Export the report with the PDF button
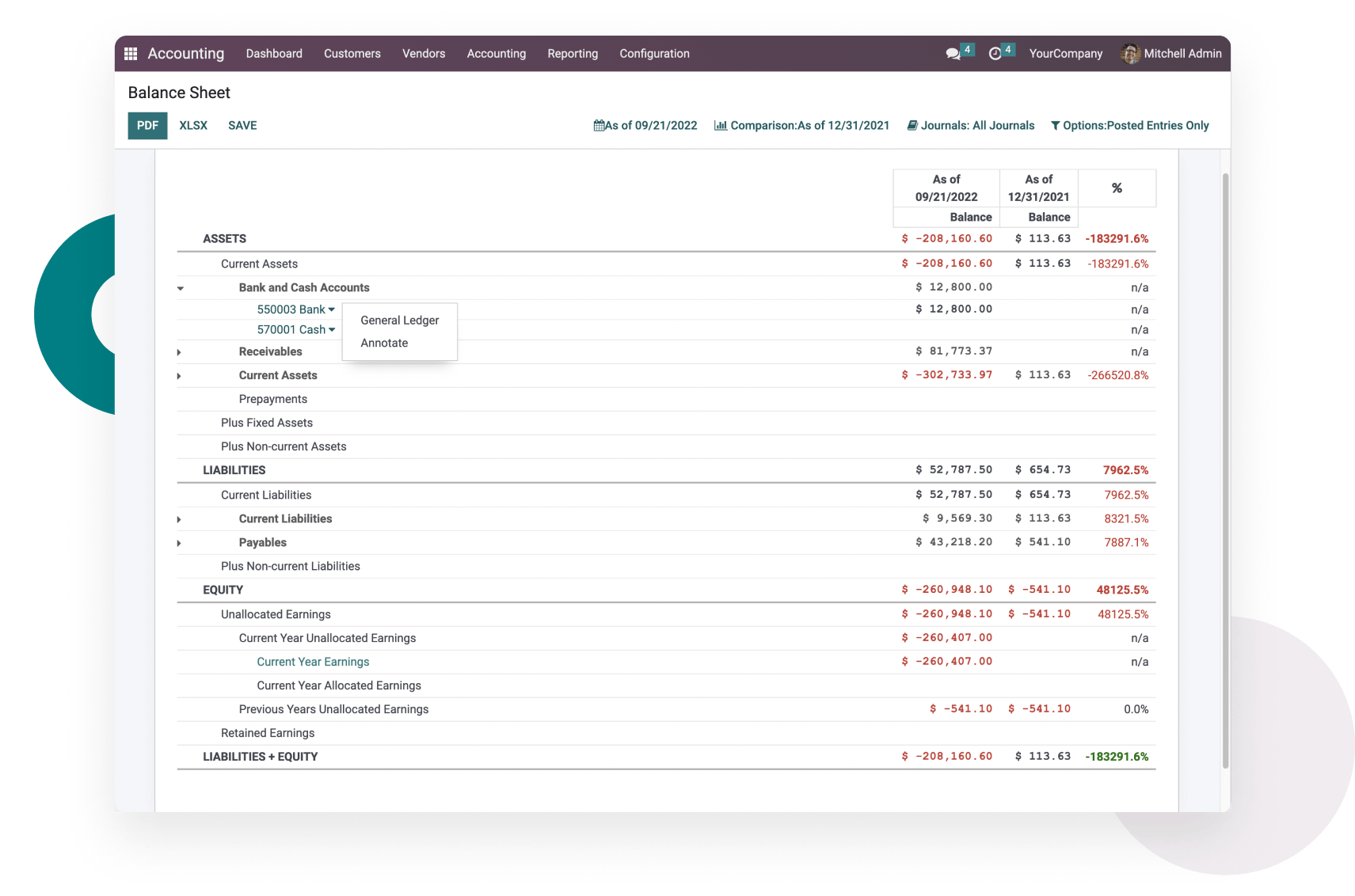1355x896 pixels. point(147,125)
